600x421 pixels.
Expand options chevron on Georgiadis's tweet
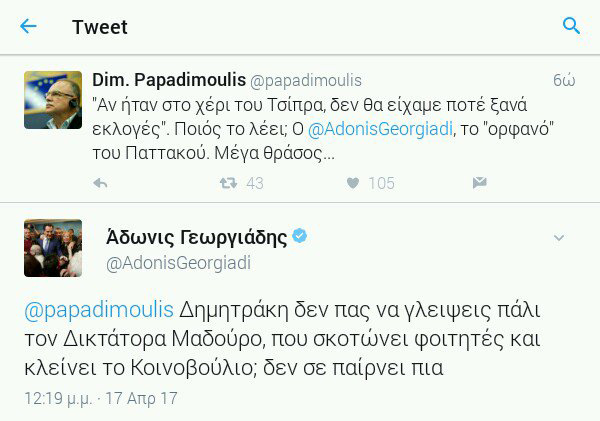click(x=560, y=237)
